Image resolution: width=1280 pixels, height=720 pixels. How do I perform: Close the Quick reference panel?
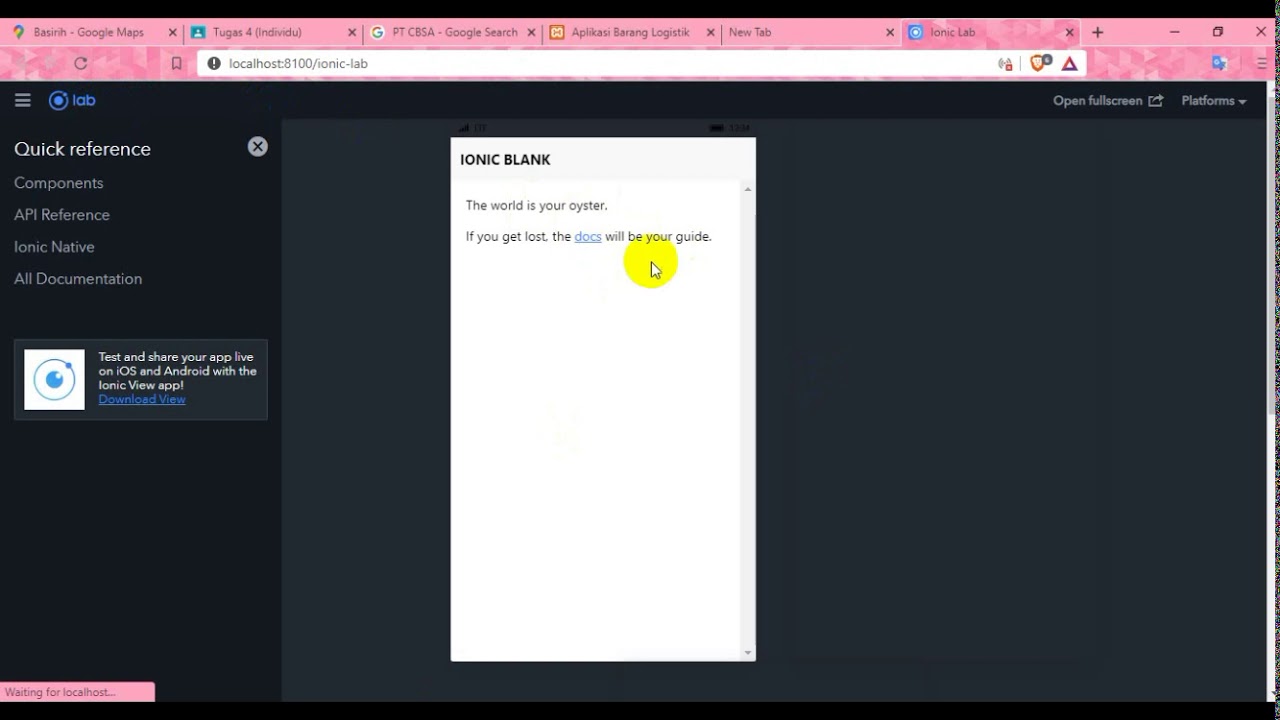pos(258,146)
